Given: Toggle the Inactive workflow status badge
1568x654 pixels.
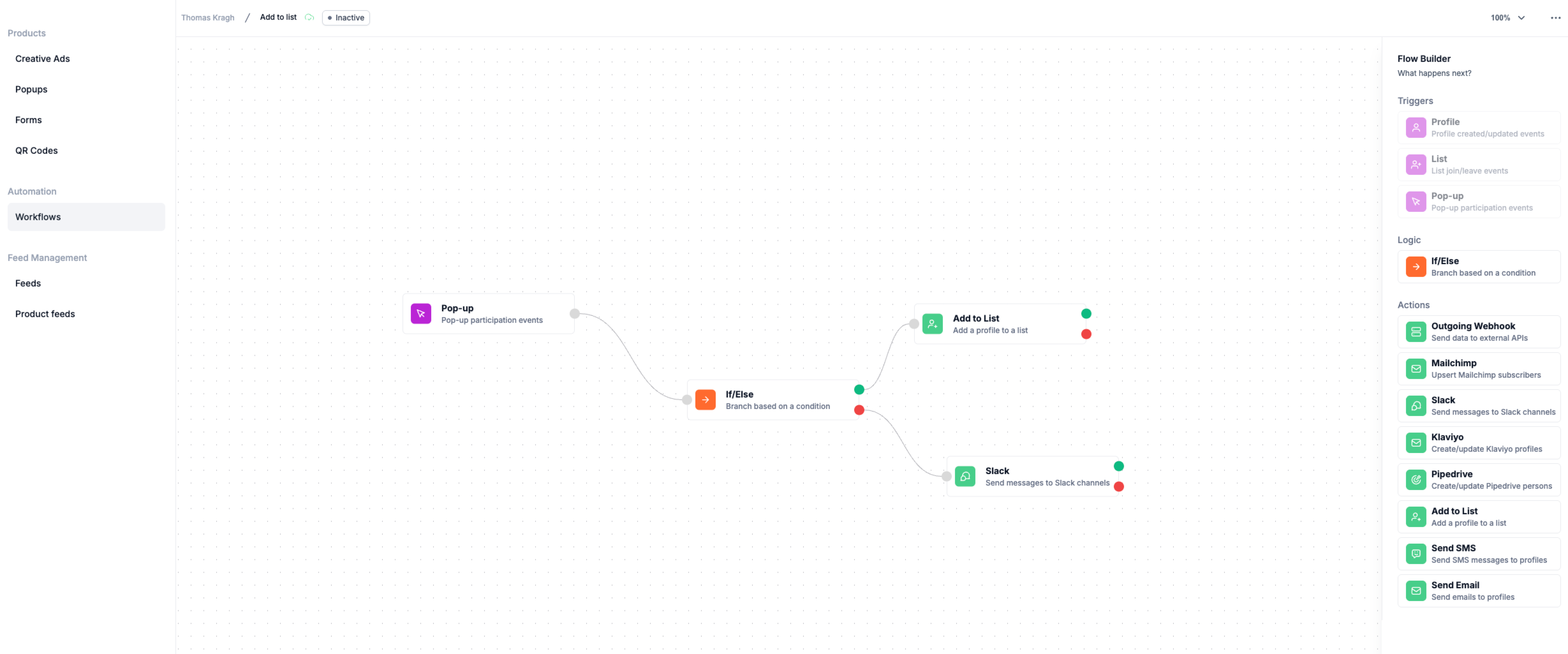Looking at the screenshot, I should point(346,18).
